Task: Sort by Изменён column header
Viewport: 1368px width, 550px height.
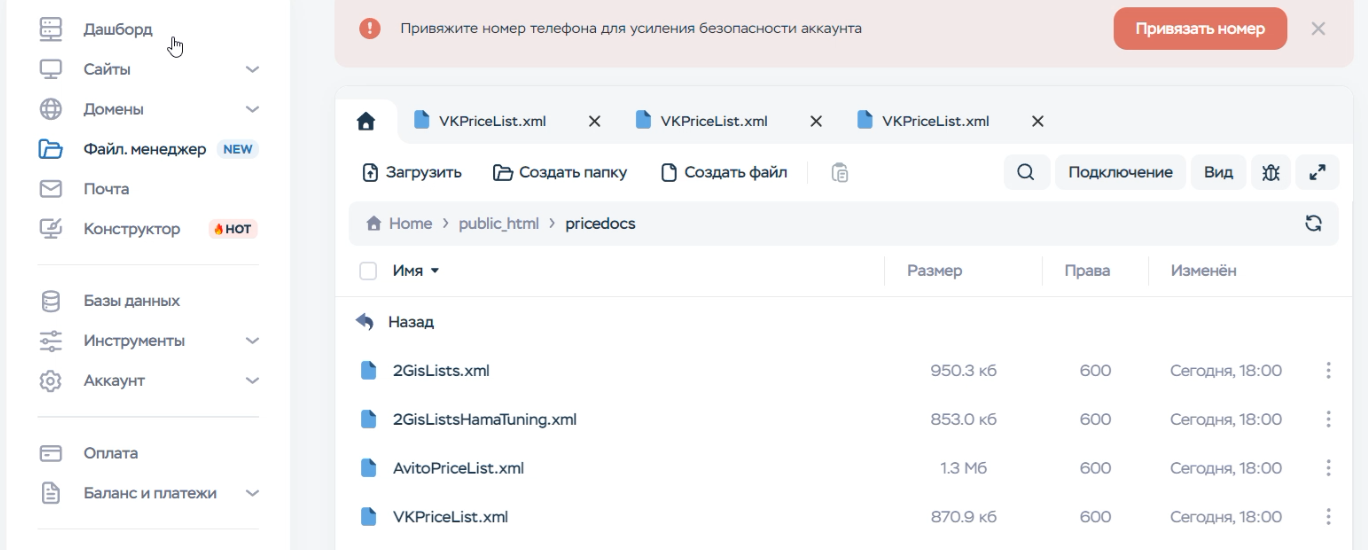Action: point(1203,271)
